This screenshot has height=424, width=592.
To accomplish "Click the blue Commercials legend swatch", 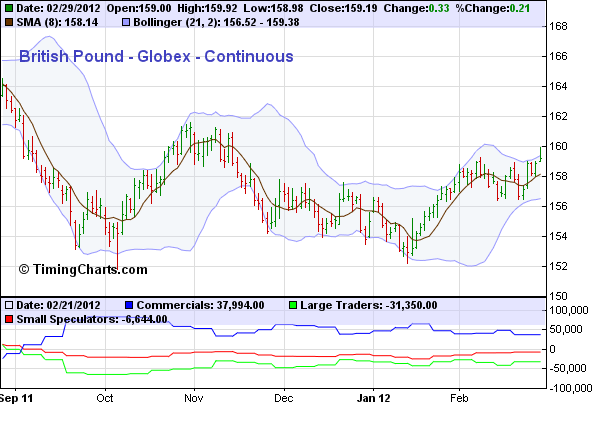I will pos(129,305).
